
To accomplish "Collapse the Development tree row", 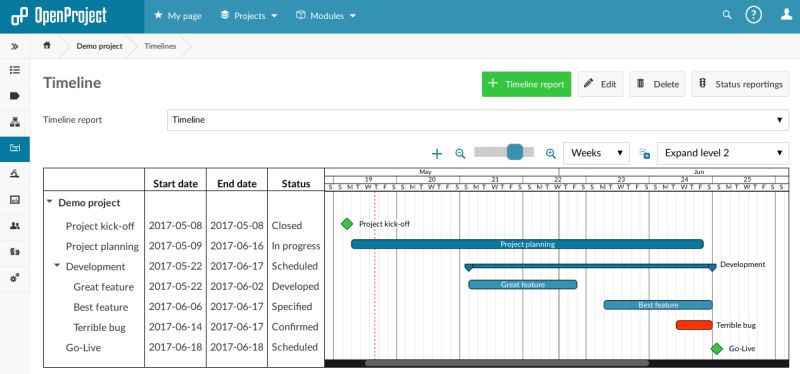I will [57, 266].
